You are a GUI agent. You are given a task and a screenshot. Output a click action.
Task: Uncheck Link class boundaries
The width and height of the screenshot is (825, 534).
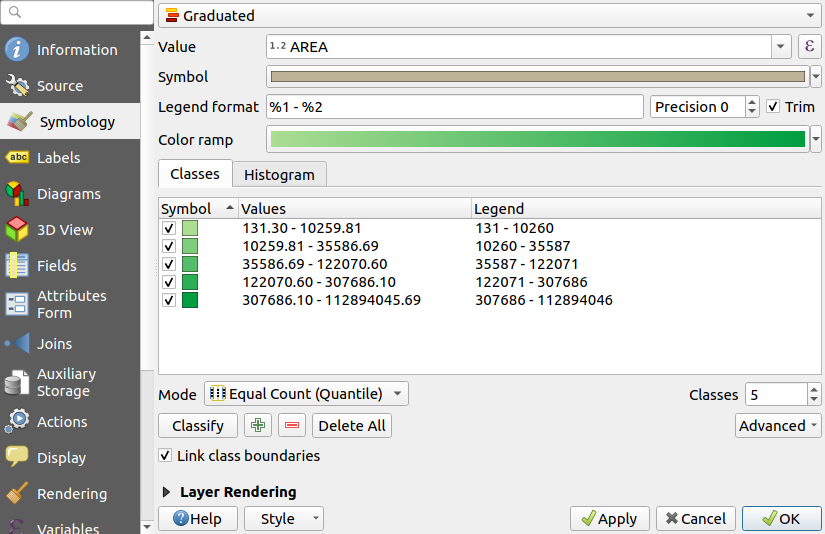[x=166, y=456]
